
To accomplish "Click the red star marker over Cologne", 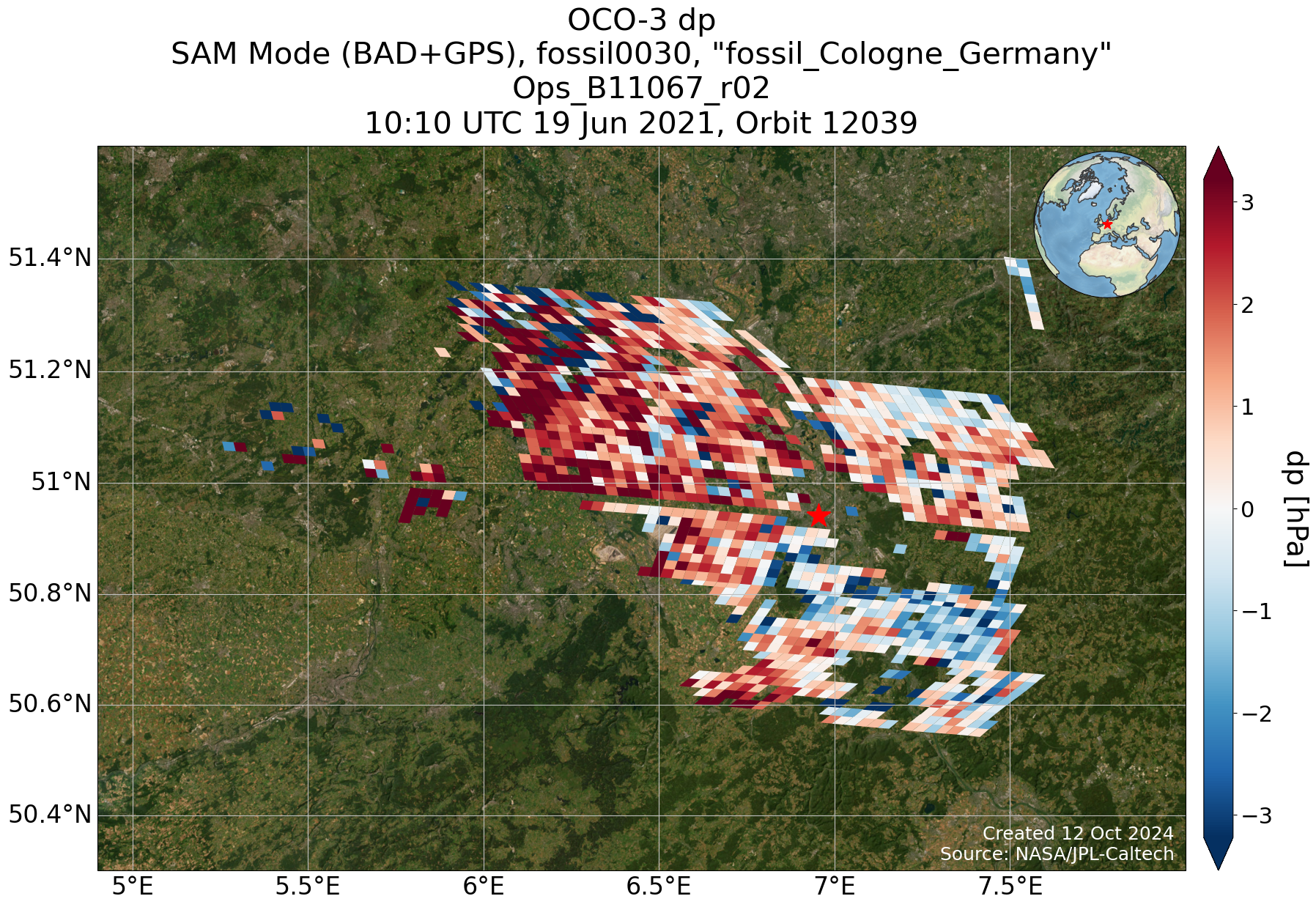I will click(818, 515).
